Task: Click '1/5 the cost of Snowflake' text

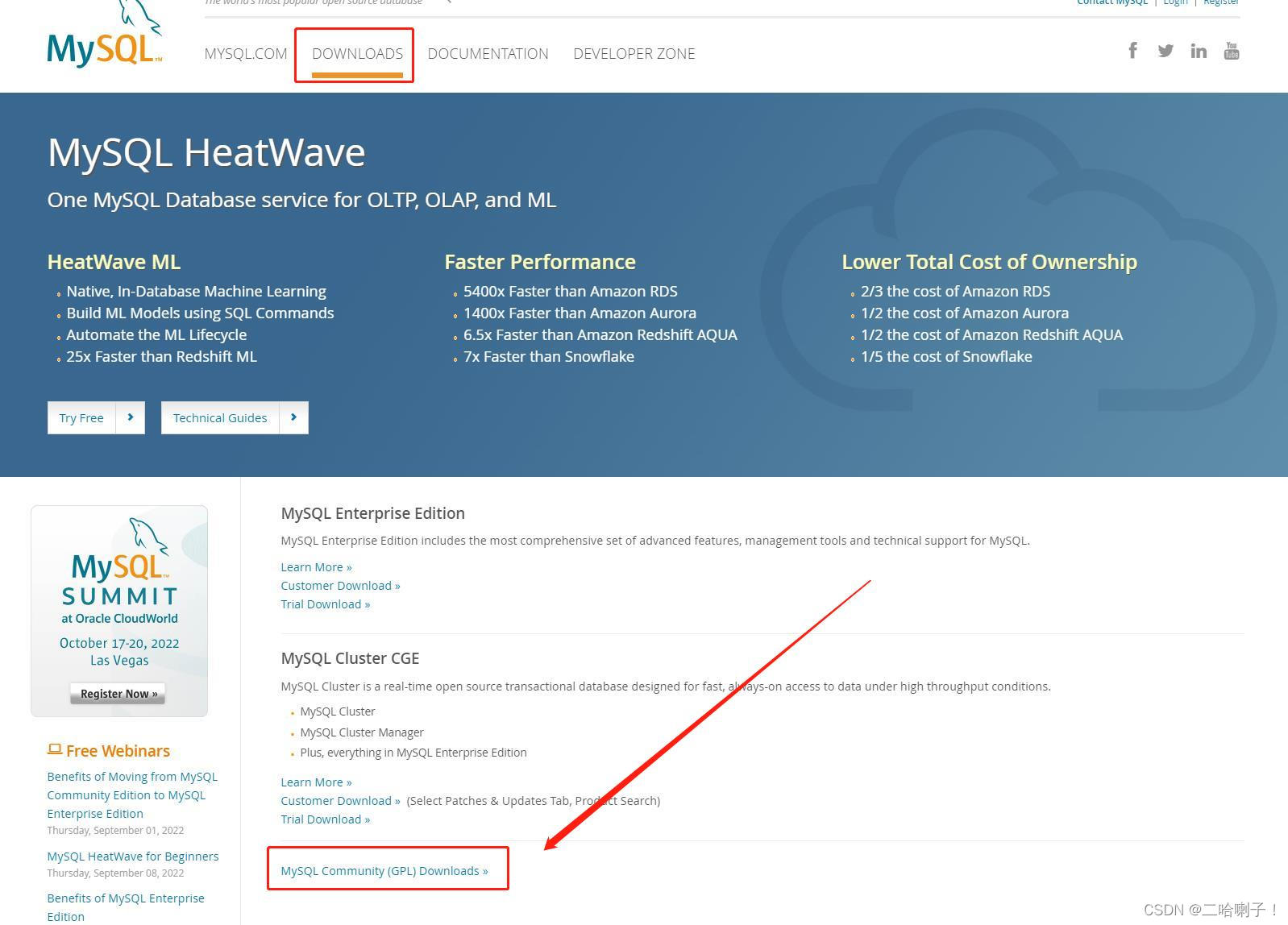Action: click(946, 356)
